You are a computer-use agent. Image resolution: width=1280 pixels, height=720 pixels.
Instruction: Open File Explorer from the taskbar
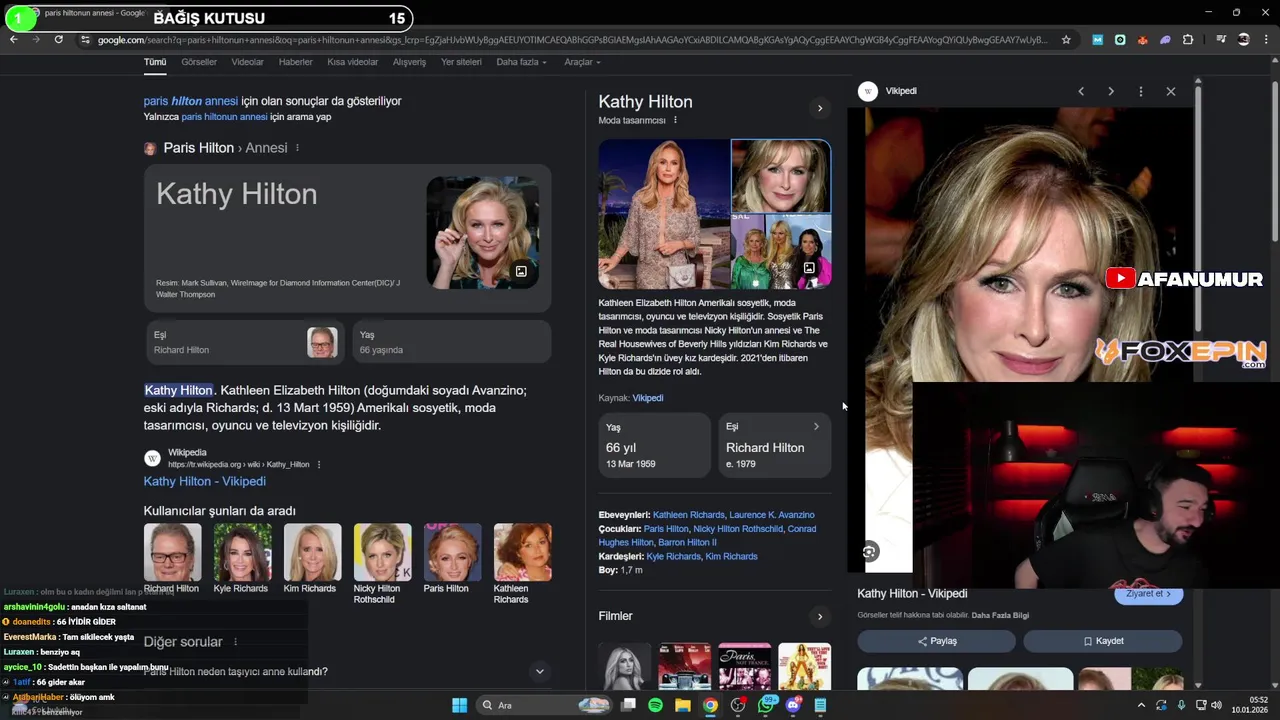click(683, 705)
